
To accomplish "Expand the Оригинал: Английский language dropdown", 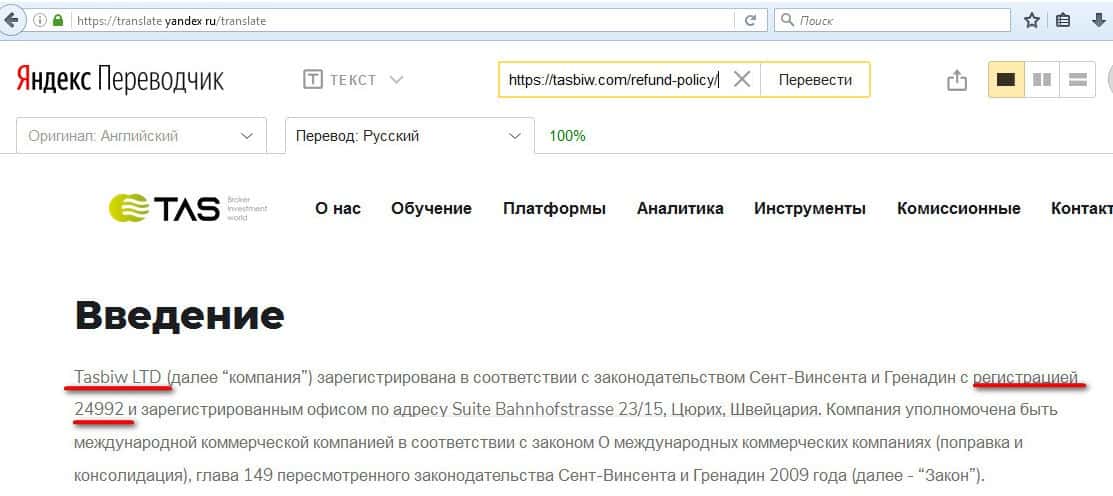I will [141, 136].
